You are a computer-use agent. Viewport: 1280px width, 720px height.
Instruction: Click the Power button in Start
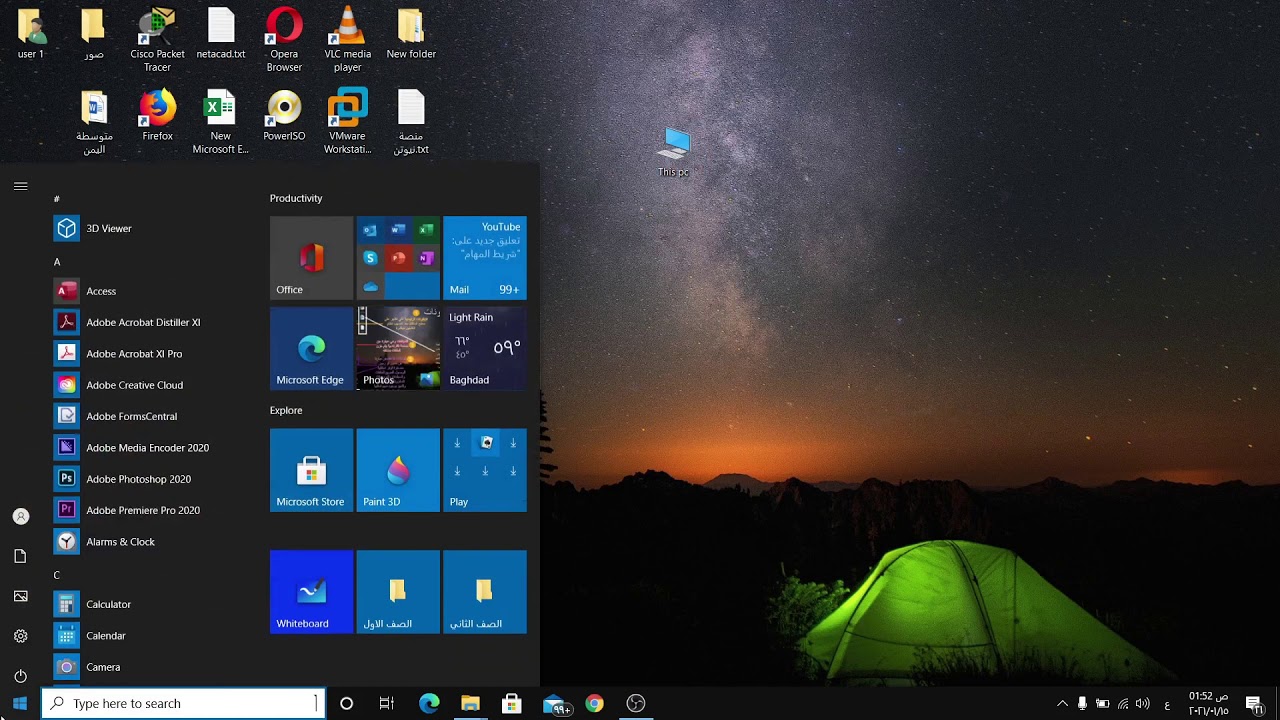click(x=20, y=676)
